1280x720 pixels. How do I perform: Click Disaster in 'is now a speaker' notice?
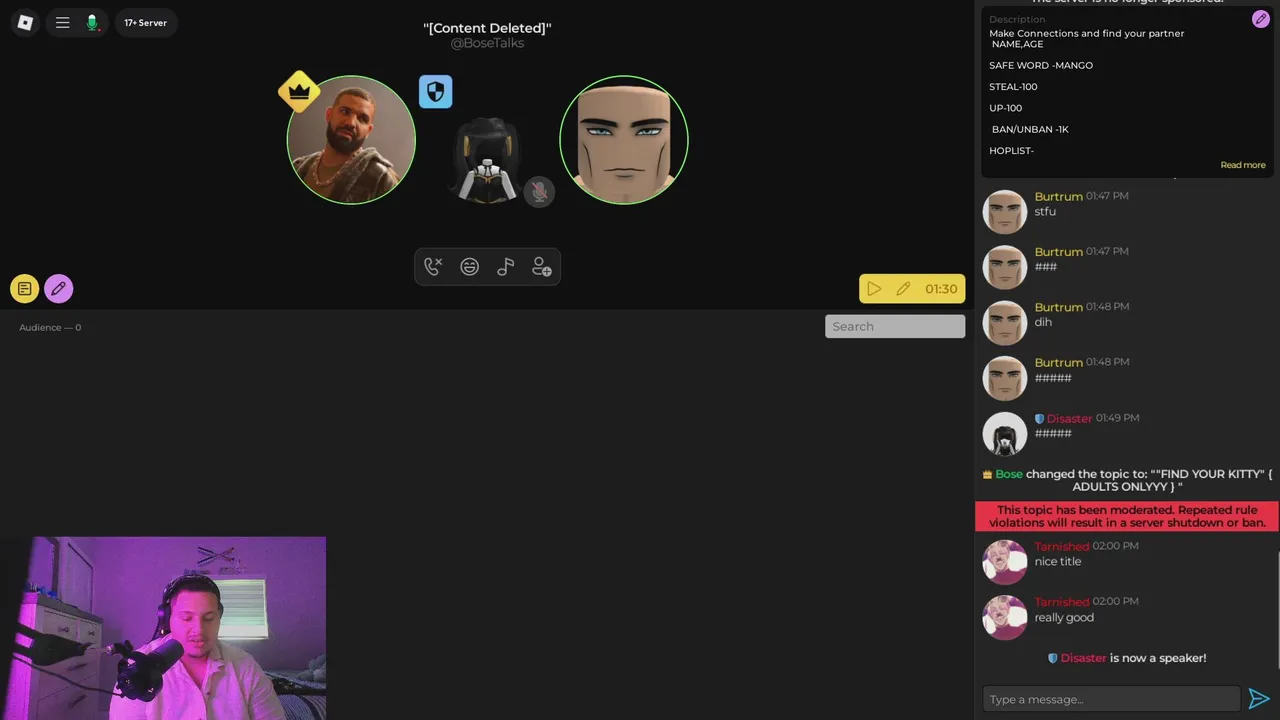click(x=1083, y=658)
